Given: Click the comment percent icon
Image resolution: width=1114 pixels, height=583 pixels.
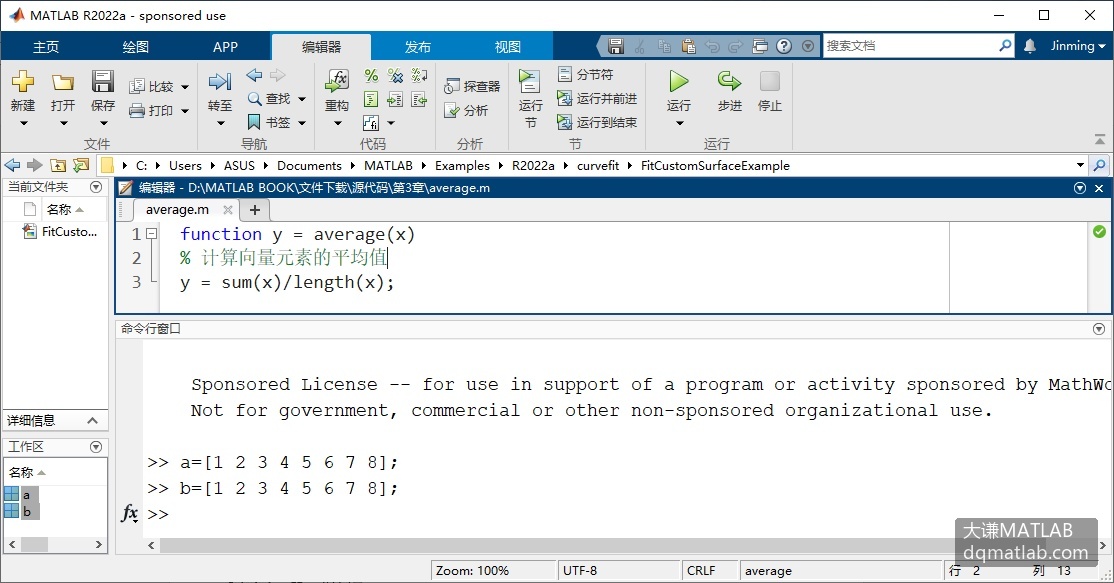Looking at the screenshot, I should click(371, 75).
